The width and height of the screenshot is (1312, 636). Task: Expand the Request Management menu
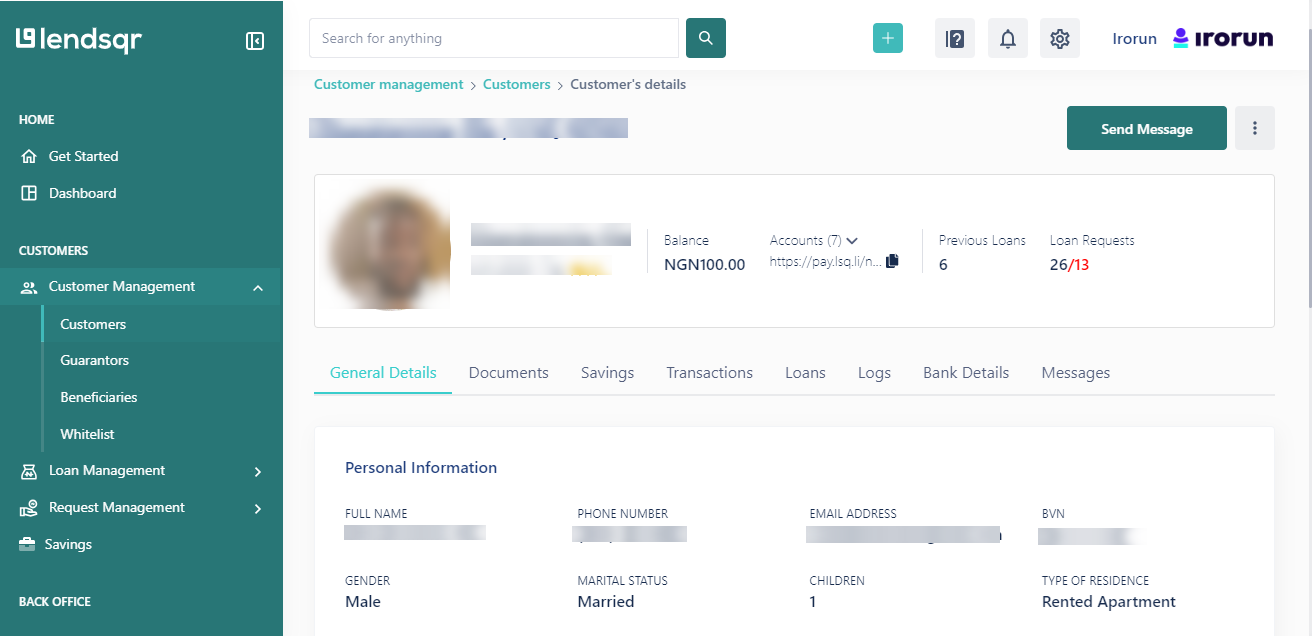[117, 507]
